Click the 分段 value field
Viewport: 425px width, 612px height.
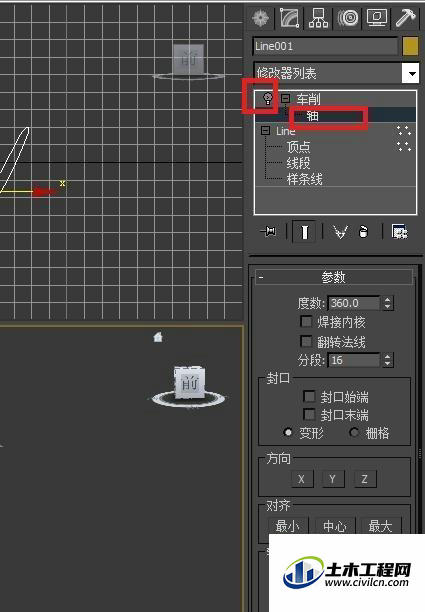(354, 360)
